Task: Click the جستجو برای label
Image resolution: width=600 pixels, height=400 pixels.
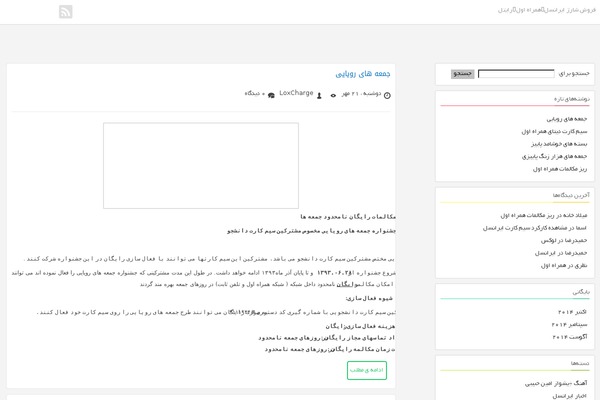Action: (574, 73)
